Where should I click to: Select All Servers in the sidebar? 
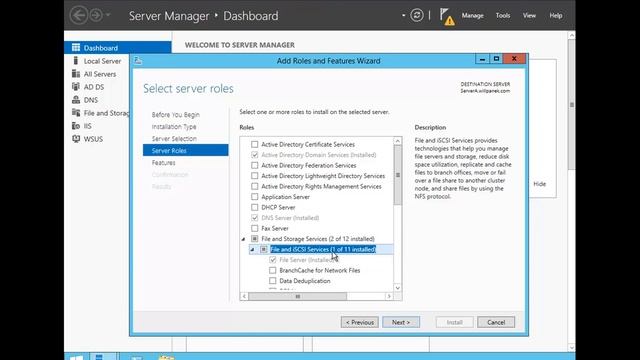[100, 74]
